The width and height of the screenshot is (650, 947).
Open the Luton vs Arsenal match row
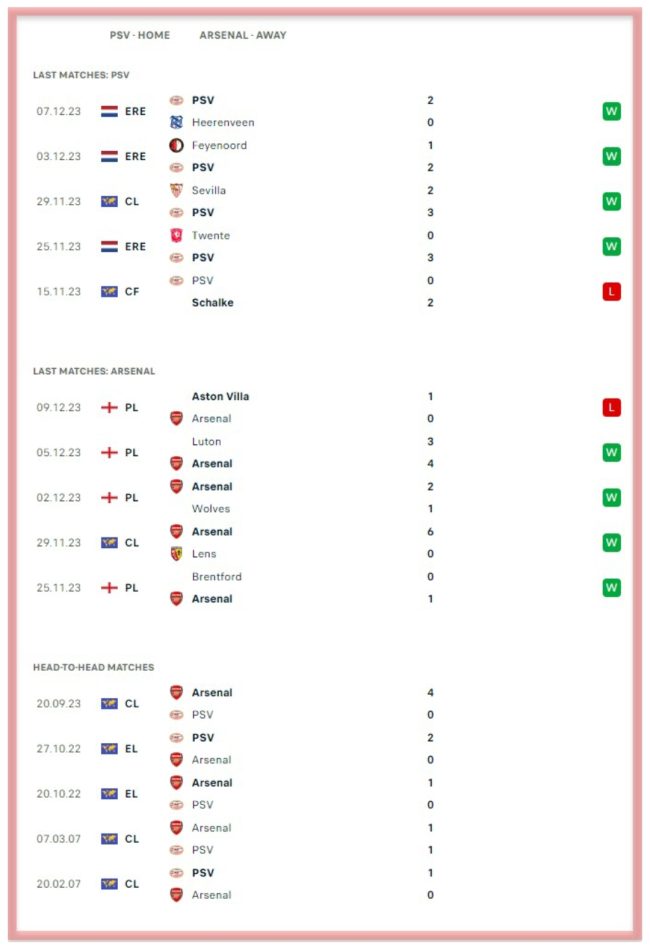[x=326, y=452]
